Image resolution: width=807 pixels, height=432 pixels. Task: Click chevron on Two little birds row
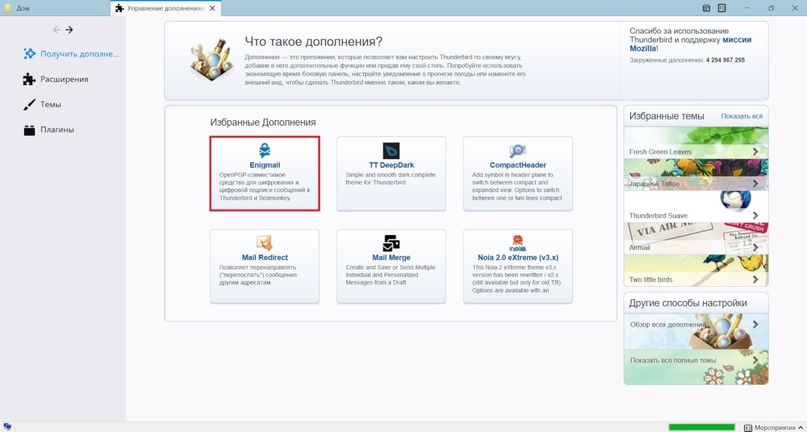click(755, 279)
